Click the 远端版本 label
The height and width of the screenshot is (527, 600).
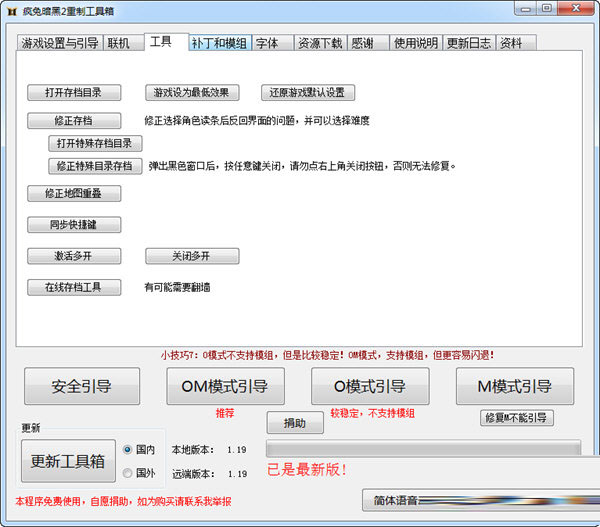coord(193,474)
